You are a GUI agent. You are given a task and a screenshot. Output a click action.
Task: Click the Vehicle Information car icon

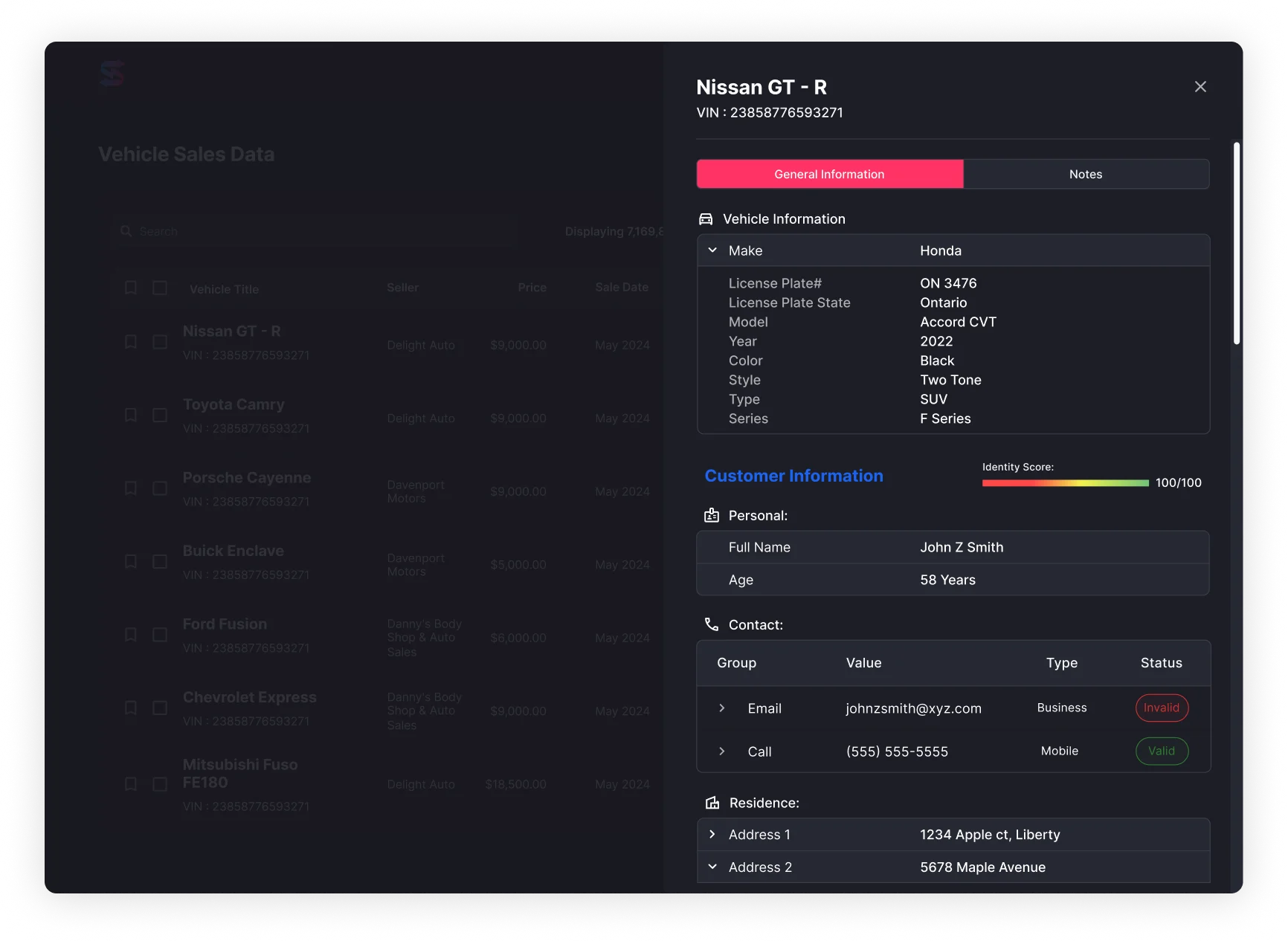click(706, 219)
